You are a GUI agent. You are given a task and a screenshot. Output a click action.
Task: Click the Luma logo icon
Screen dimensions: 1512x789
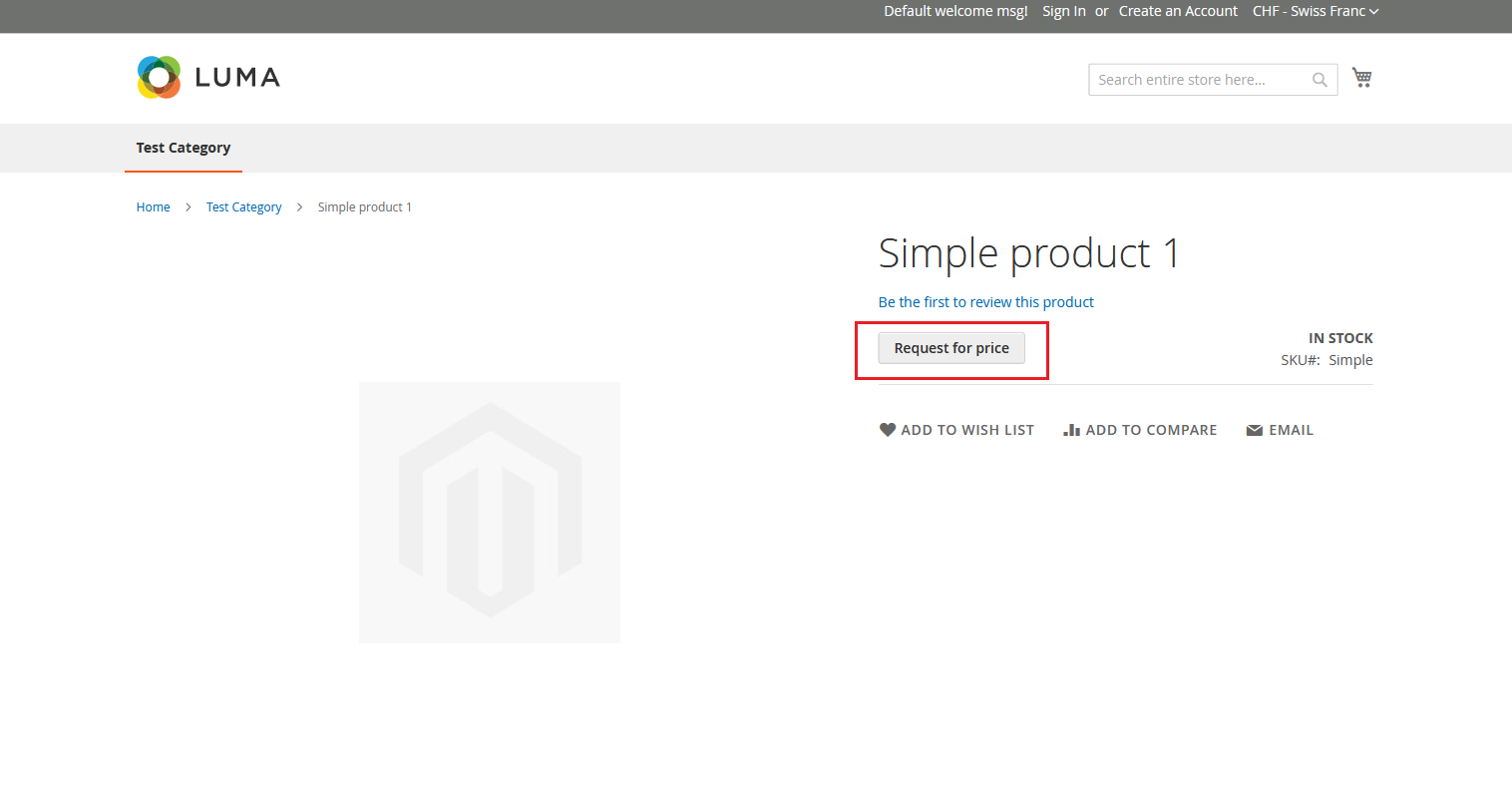pos(159,77)
